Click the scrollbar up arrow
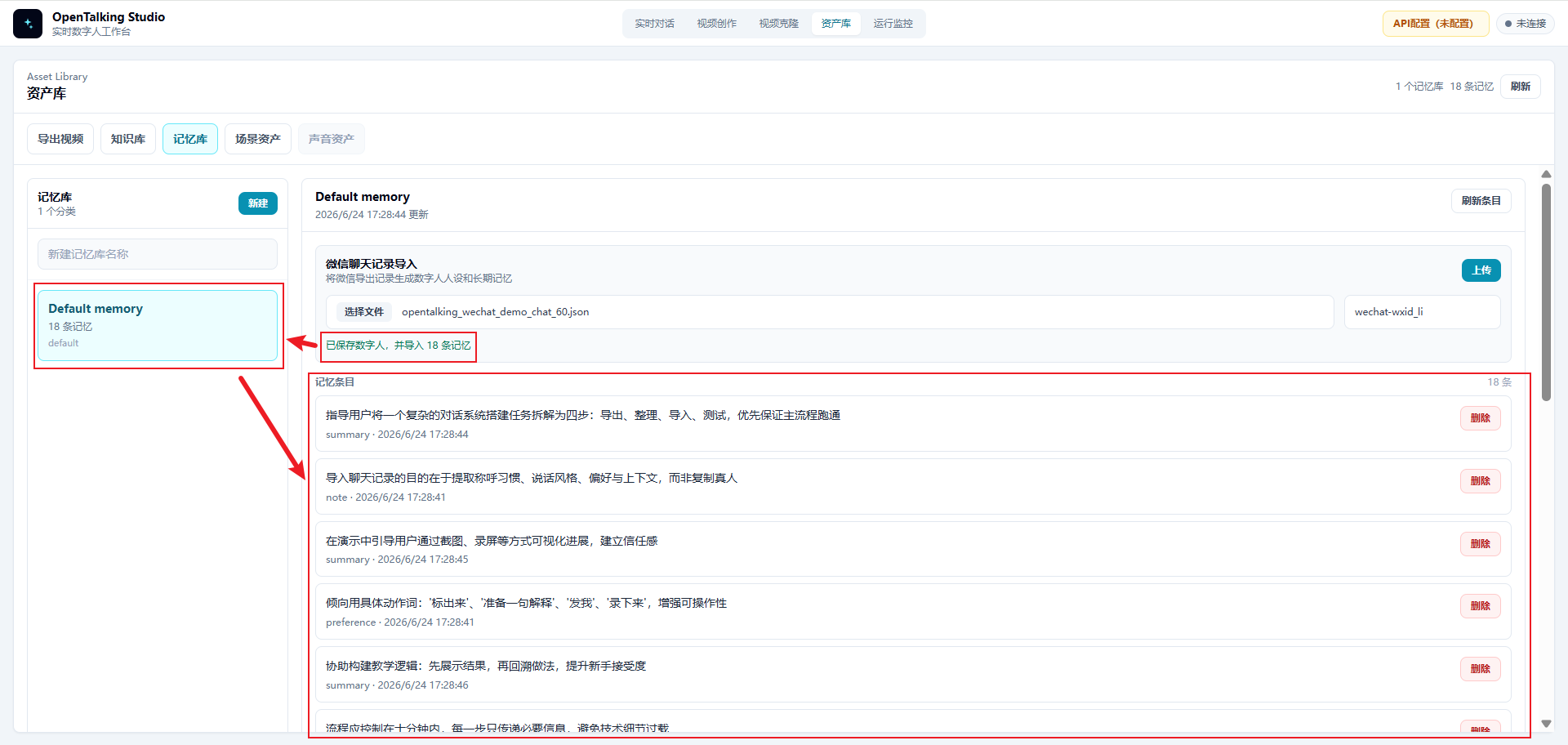This screenshot has width=1568, height=745. [x=1546, y=174]
